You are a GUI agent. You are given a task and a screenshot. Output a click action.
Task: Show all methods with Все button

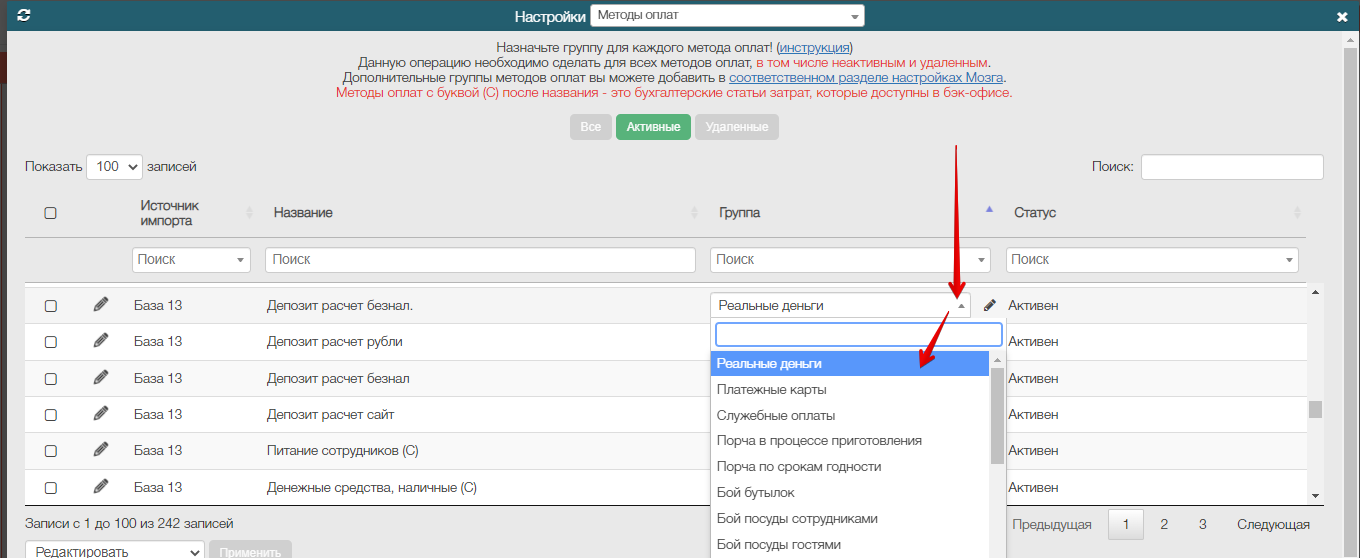pyautogui.click(x=591, y=127)
